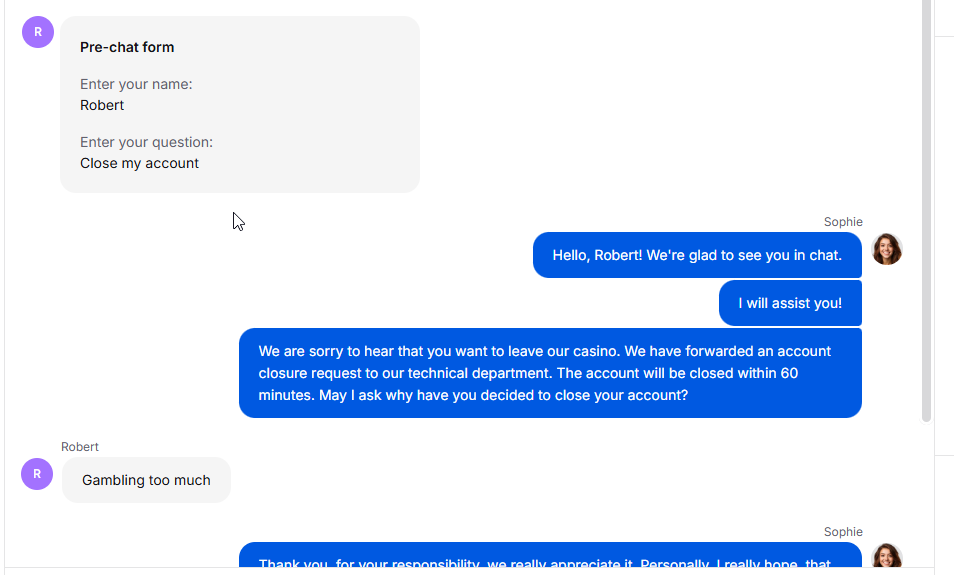
Task: Click the chat's vertical scrollbar thumb
Action: 927,210
